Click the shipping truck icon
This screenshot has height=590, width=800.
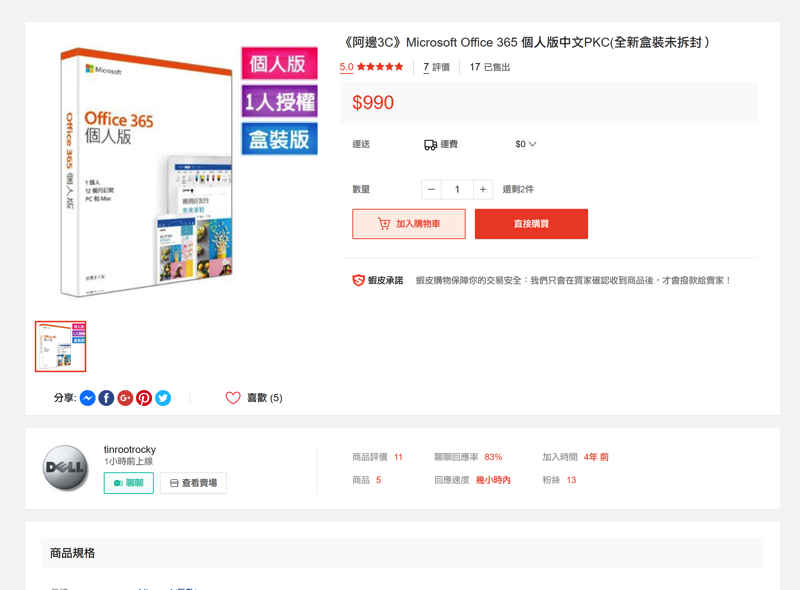(x=430, y=145)
